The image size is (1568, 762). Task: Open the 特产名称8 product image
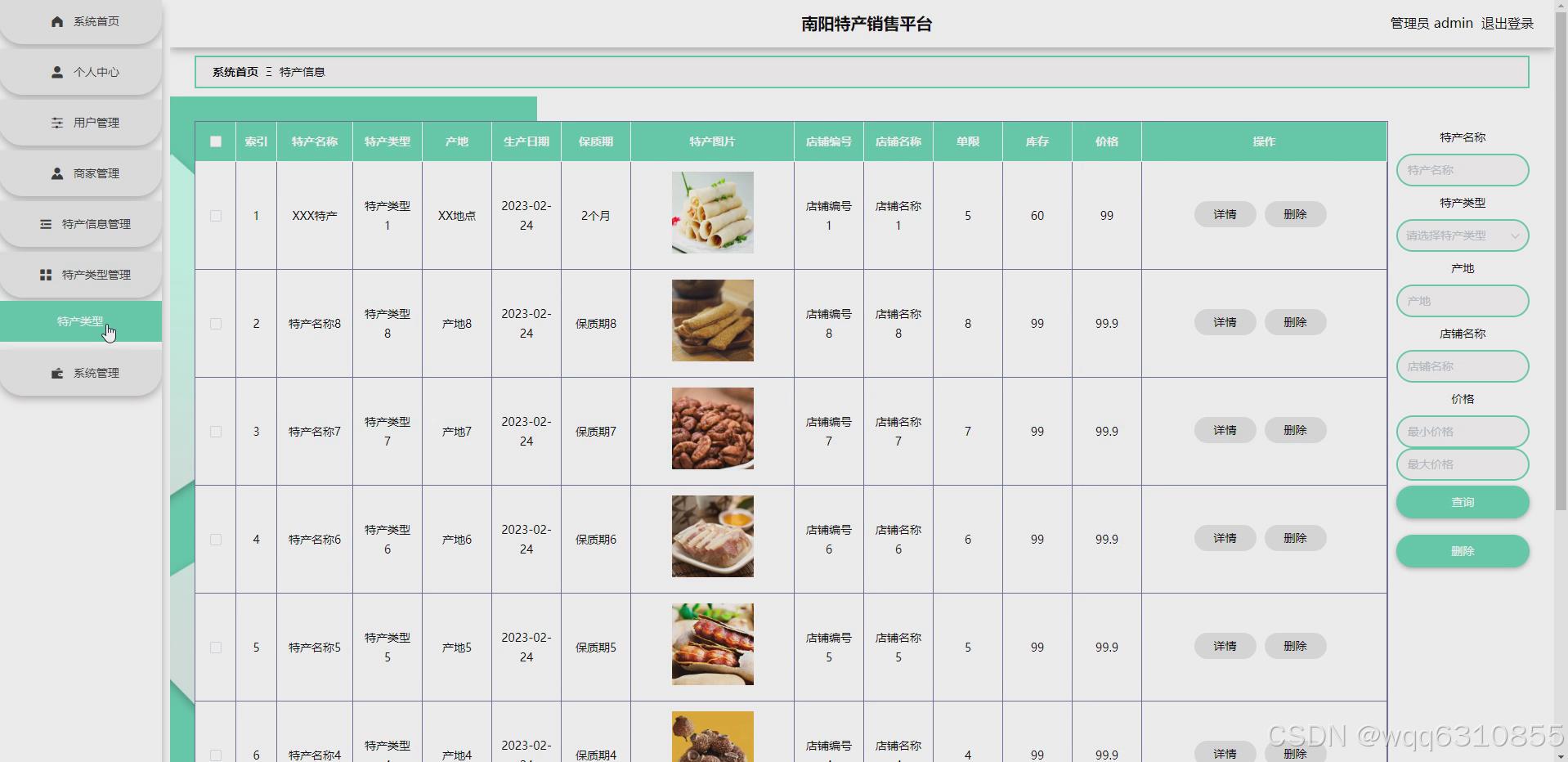click(x=713, y=320)
